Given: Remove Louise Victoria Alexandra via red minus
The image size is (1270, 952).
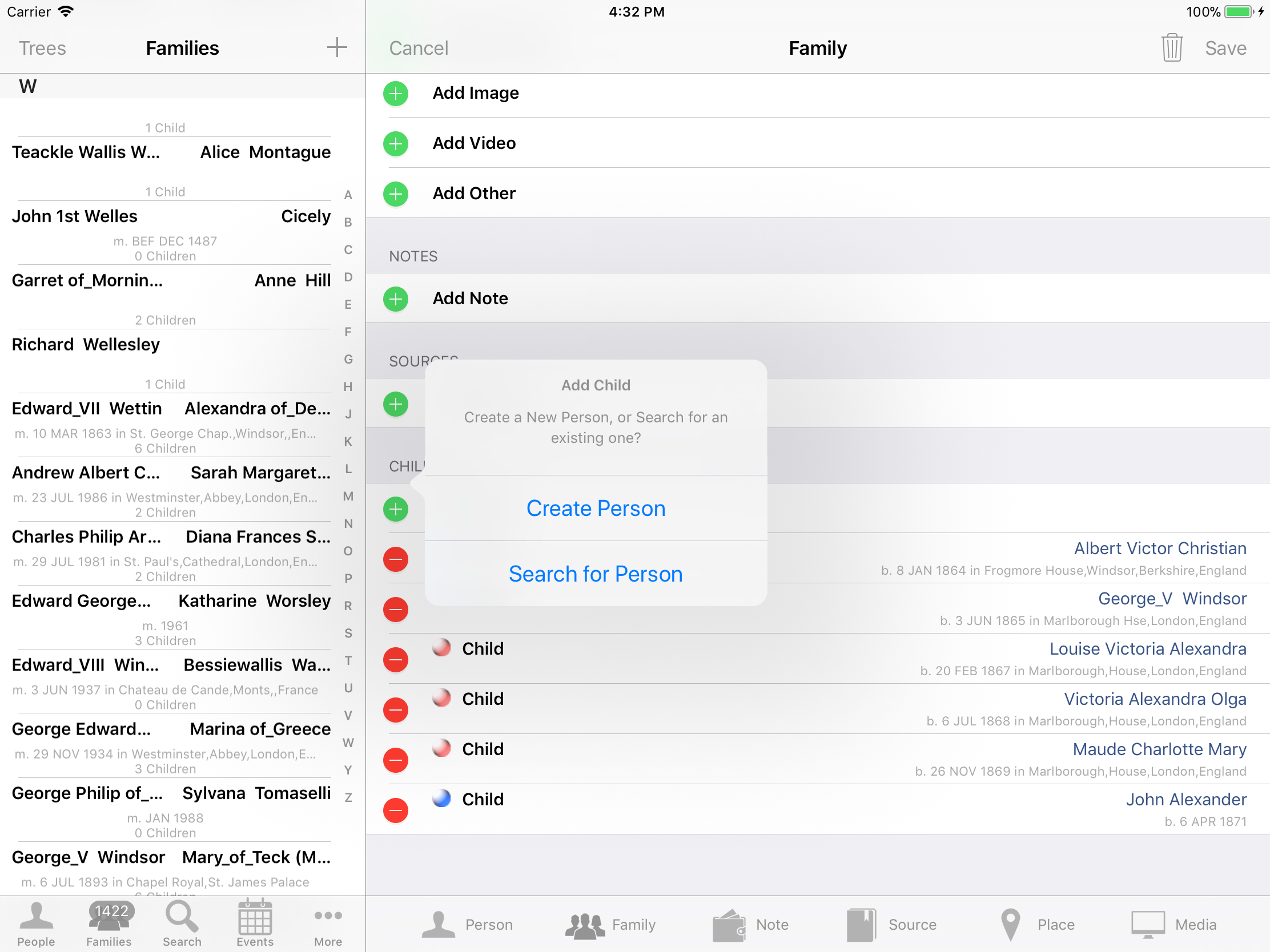Looking at the screenshot, I should click(396, 660).
